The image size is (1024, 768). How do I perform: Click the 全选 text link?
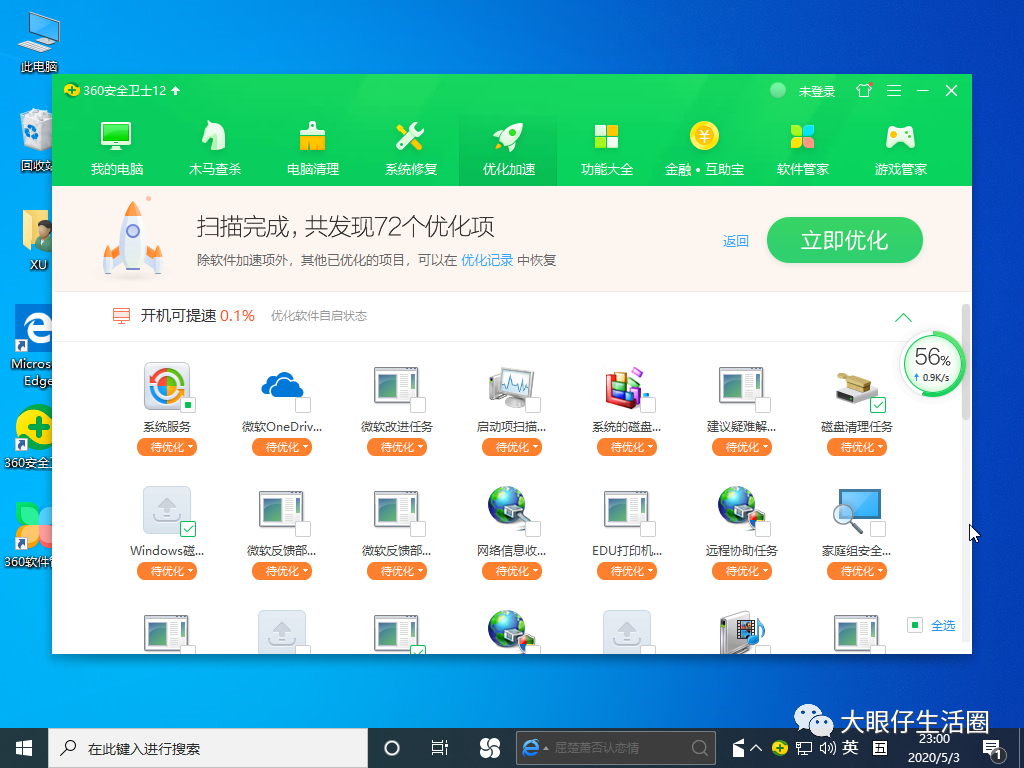942,626
